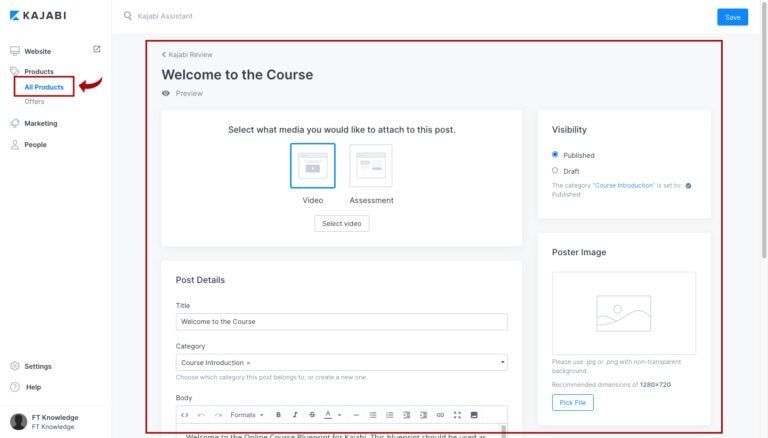
Task: Click the increase indent icon
Action: [x=423, y=415]
